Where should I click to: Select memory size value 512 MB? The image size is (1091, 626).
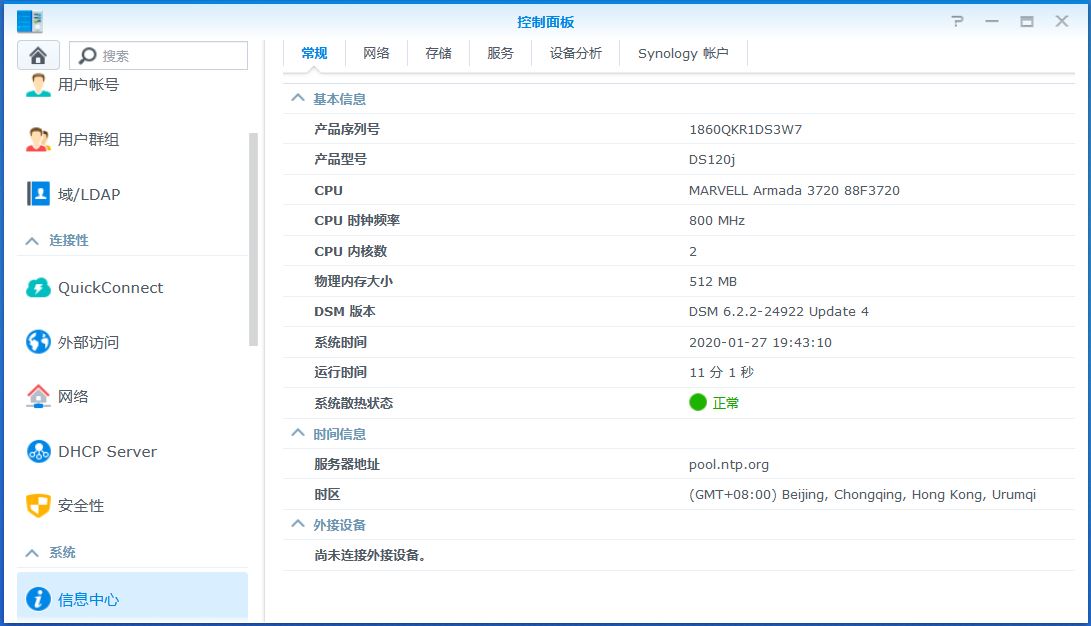[x=712, y=281]
